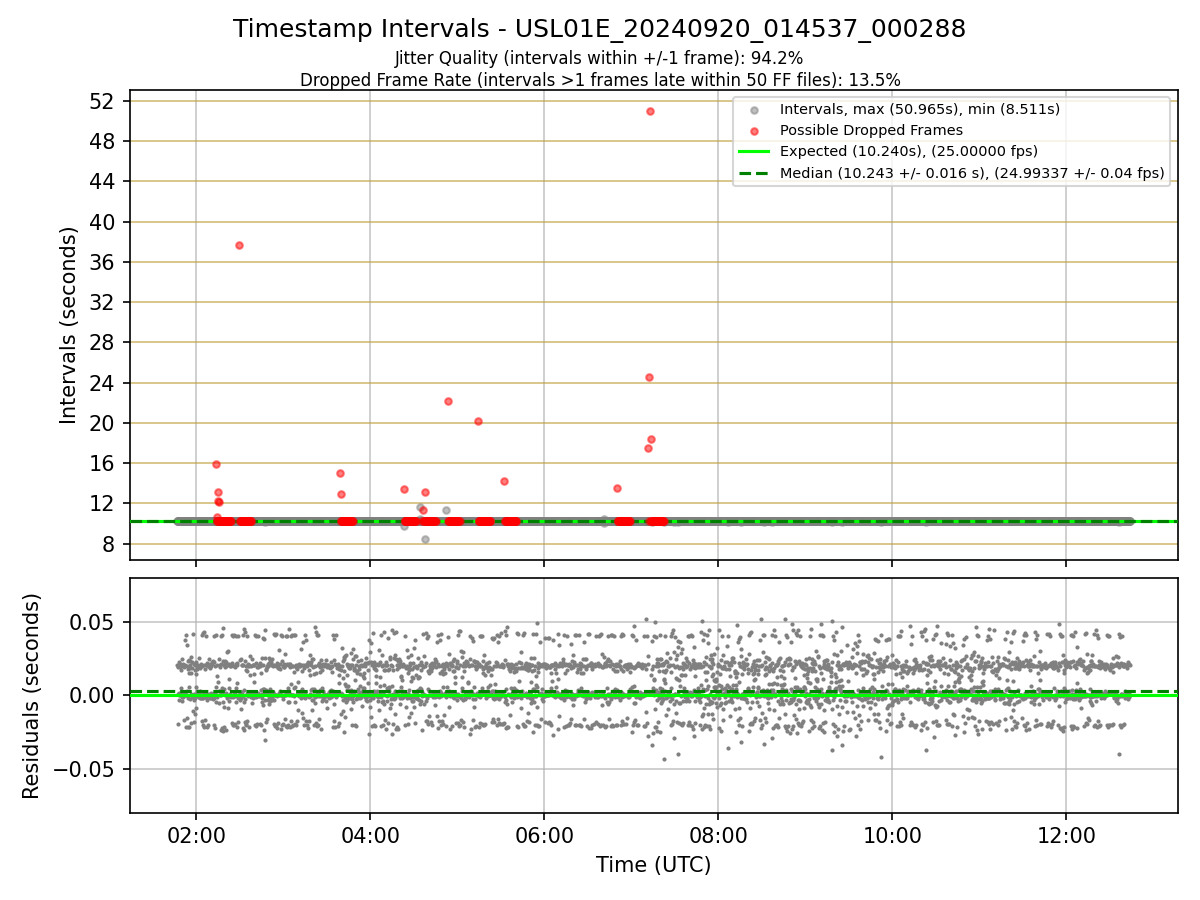Click legend entry 'Intervals, max (50.965s), min (8.511s)'
This screenshot has width=1200, height=900.
pos(920,109)
